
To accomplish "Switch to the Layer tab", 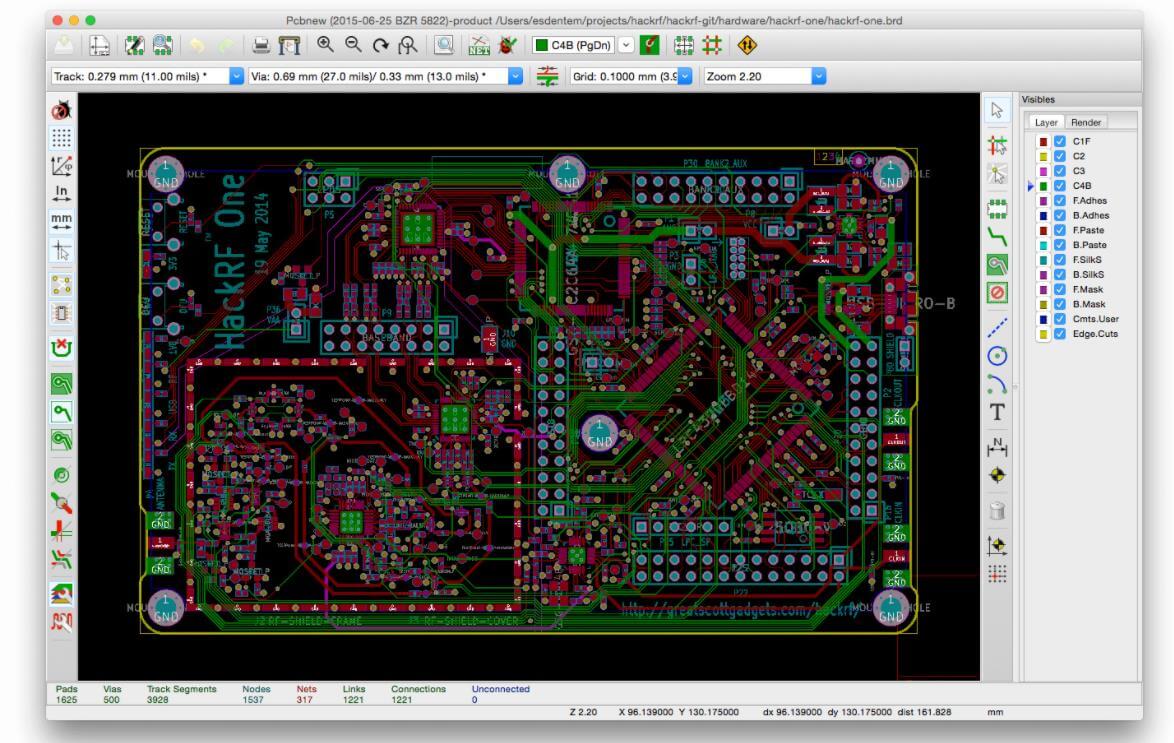I will click(1046, 122).
